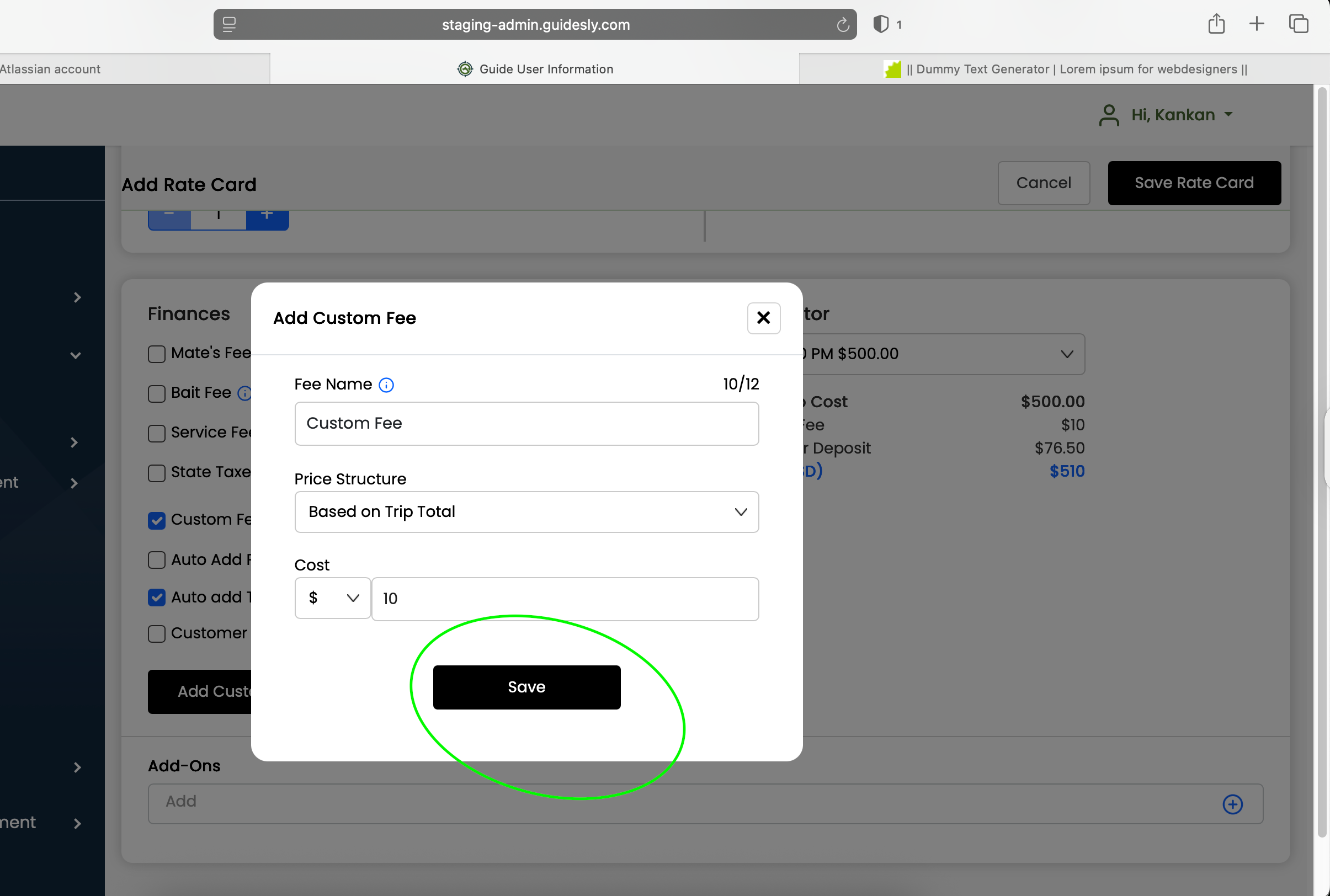
Task: Open the cost currency dropdown
Action: point(333,598)
